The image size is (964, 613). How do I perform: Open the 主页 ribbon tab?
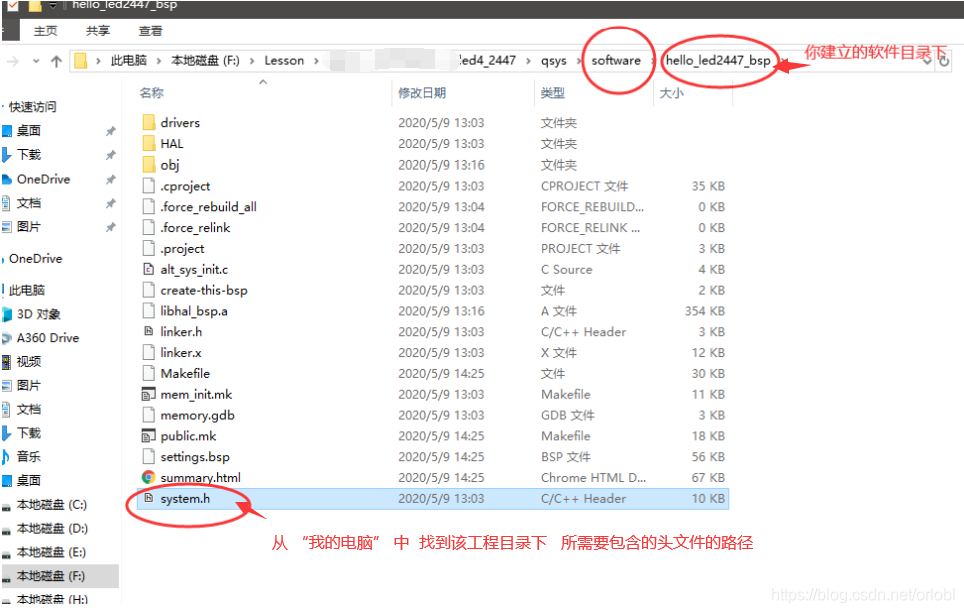pyautogui.click(x=45, y=31)
